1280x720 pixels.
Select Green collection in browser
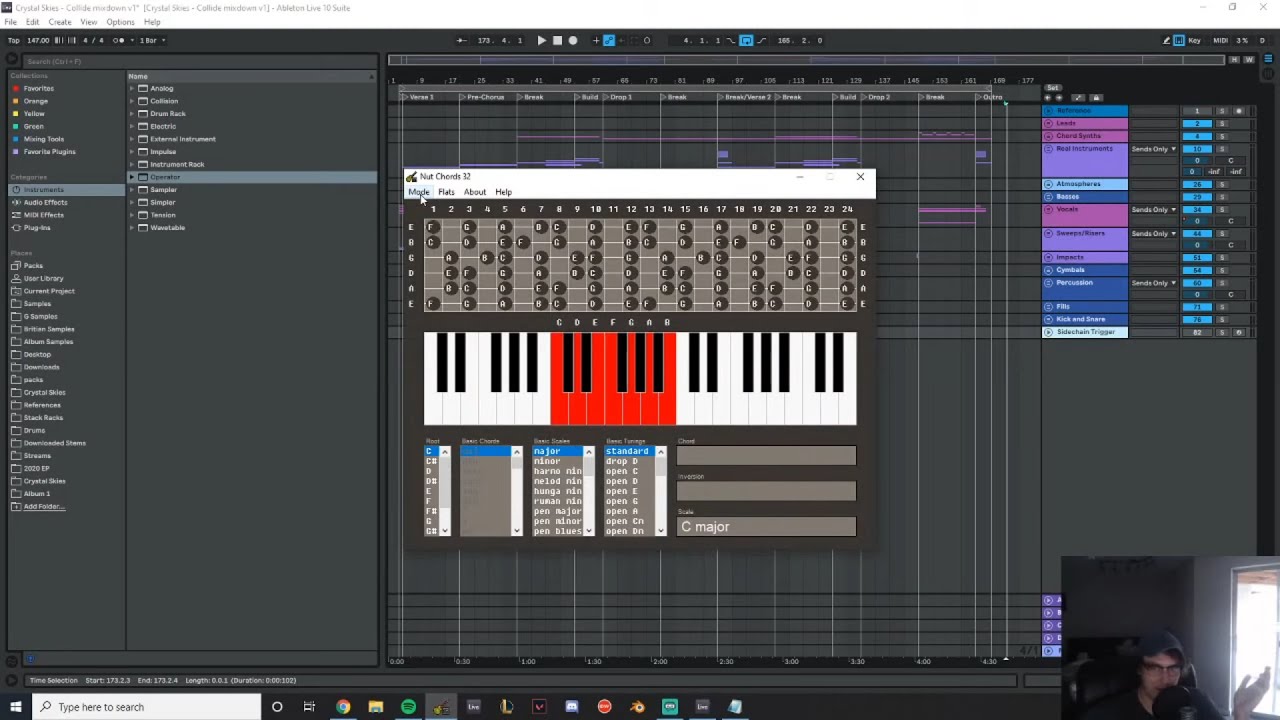[33, 126]
